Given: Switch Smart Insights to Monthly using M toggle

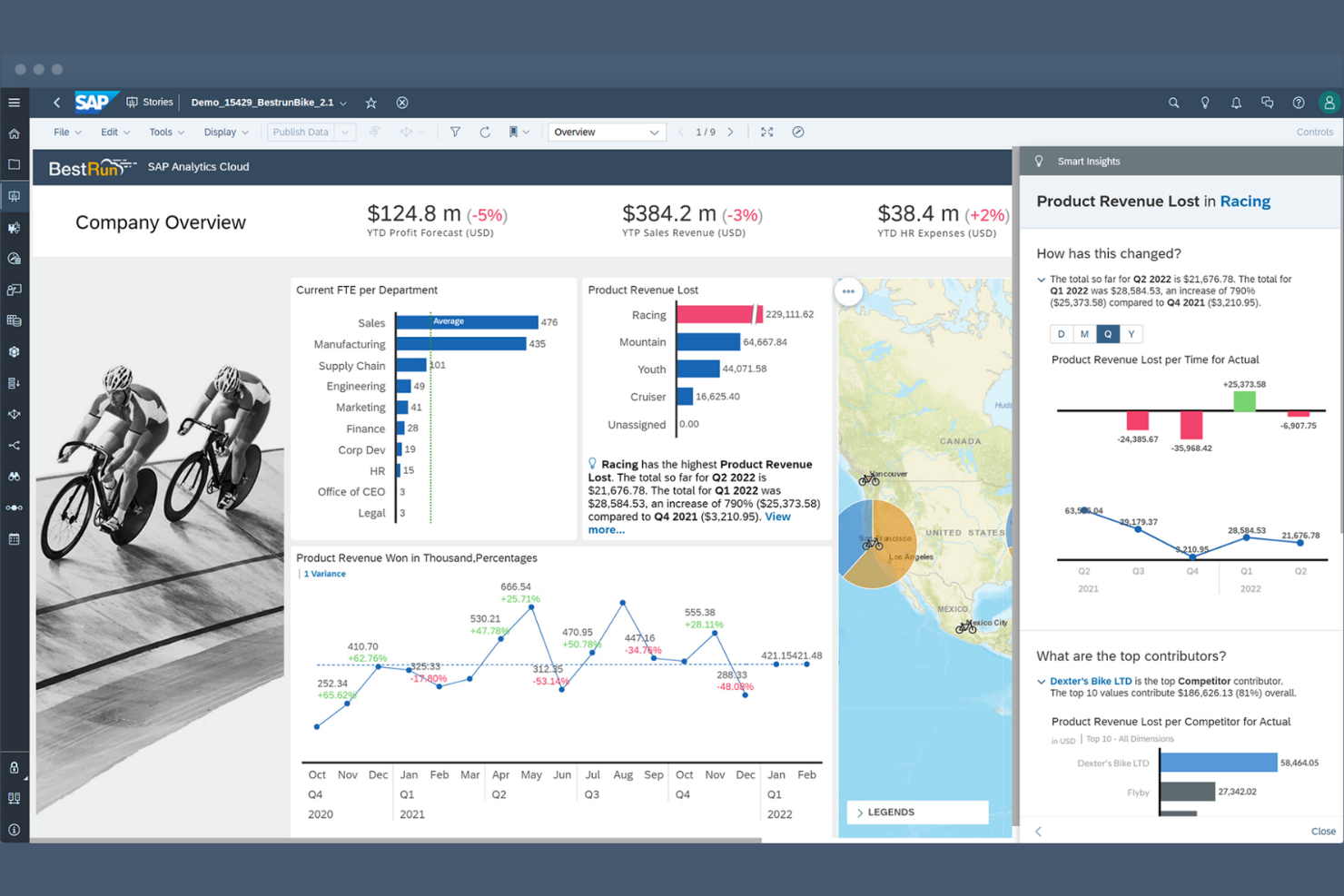Looking at the screenshot, I should 1083,333.
